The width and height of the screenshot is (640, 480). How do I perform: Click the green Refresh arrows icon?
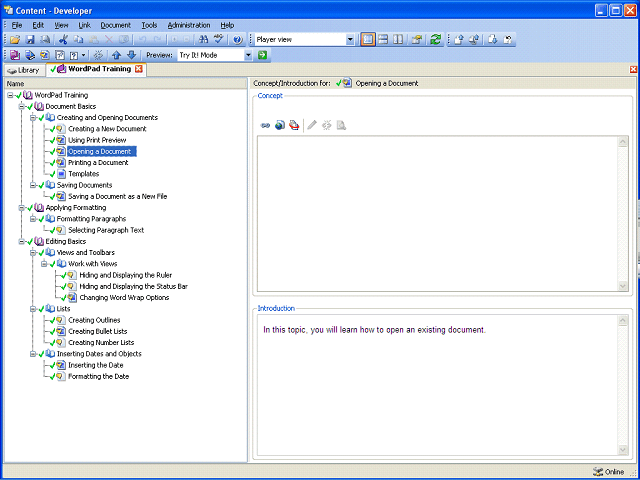436,40
